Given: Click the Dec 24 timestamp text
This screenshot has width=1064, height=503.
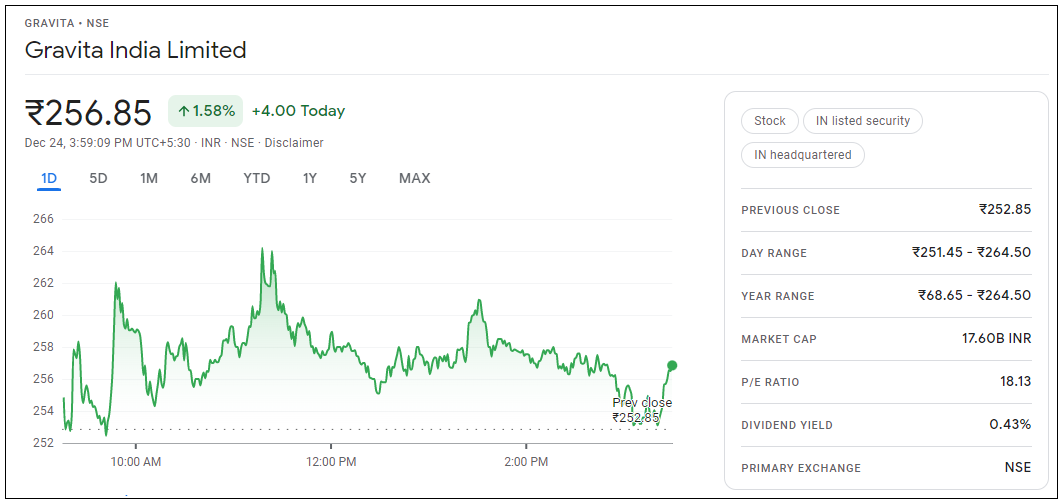Looking at the screenshot, I should pos(109,143).
